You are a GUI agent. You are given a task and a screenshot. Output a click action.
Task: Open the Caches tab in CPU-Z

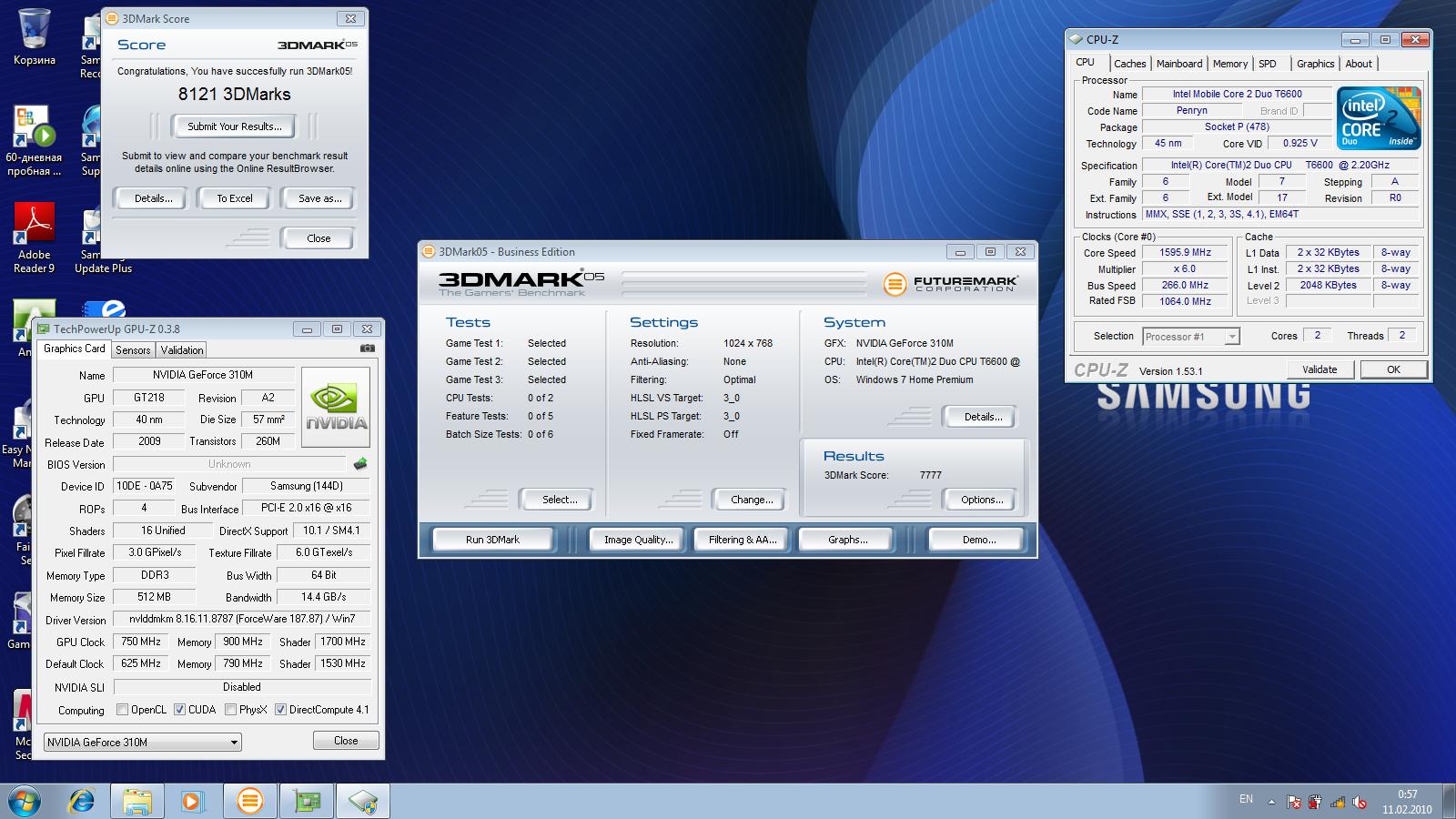pyautogui.click(x=1130, y=64)
